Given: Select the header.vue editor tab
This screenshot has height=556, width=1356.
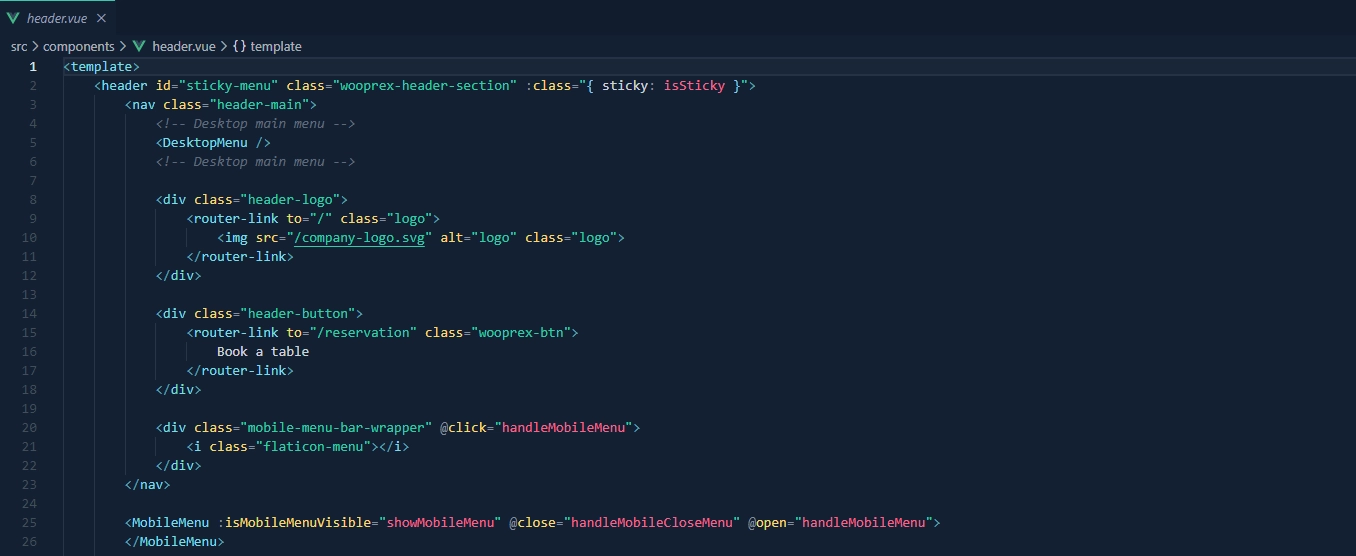Looking at the screenshot, I should (57, 17).
